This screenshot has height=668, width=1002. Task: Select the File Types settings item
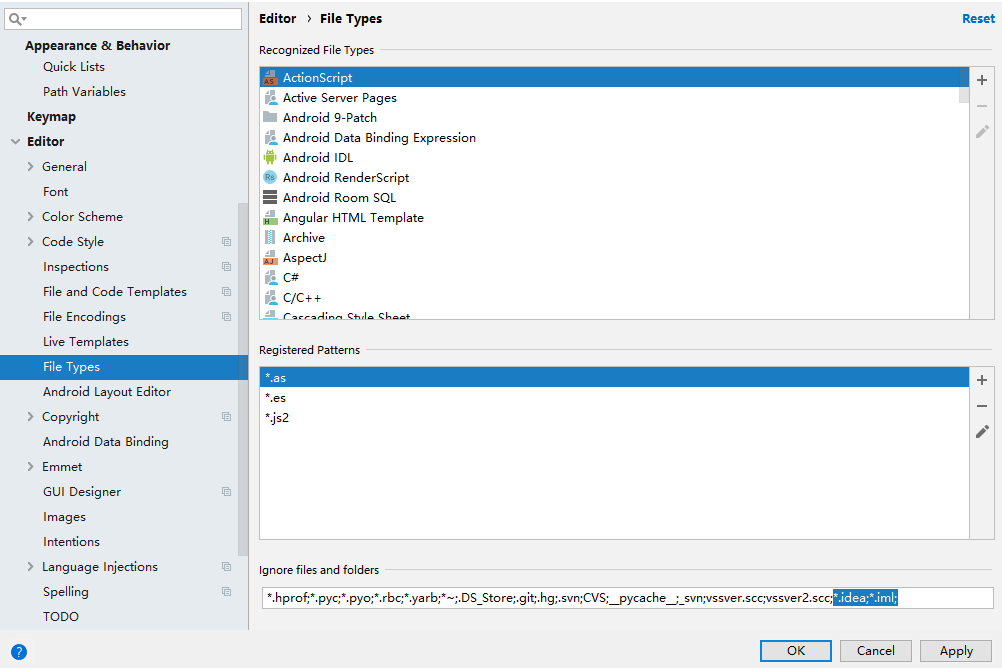124,367
